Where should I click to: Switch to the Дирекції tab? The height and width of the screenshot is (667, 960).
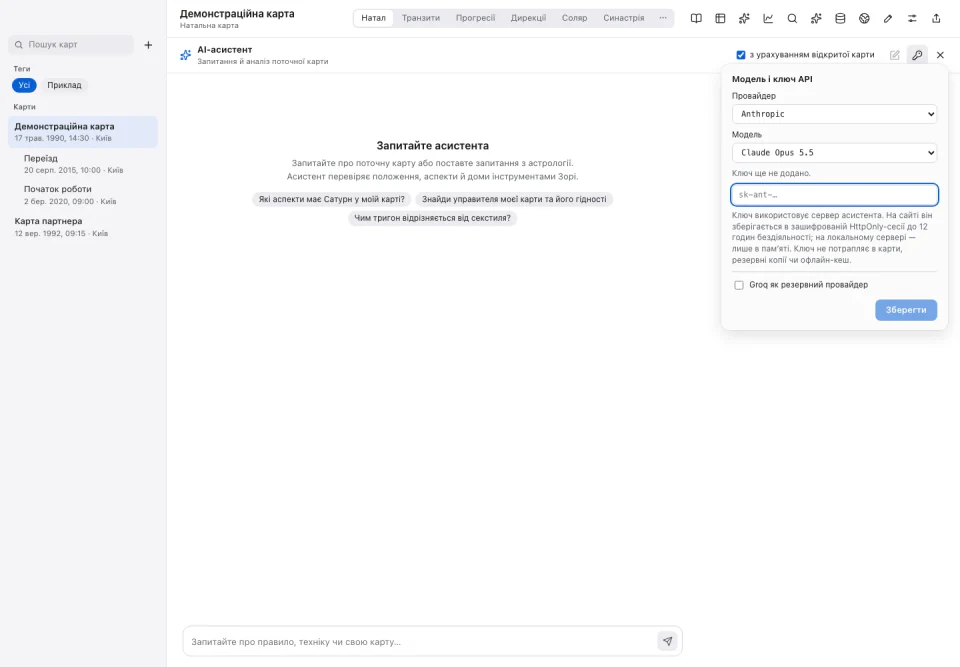click(528, 18)
